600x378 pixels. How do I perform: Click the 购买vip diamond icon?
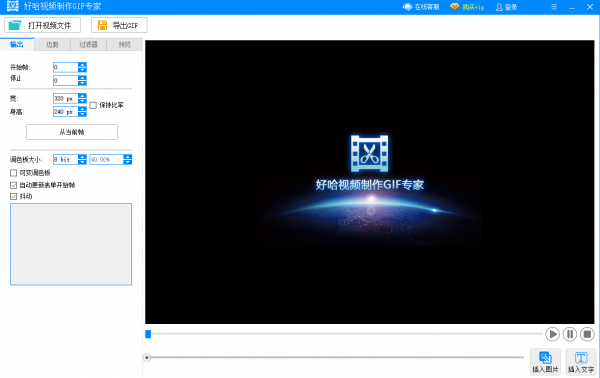click(x=454, y=7)
